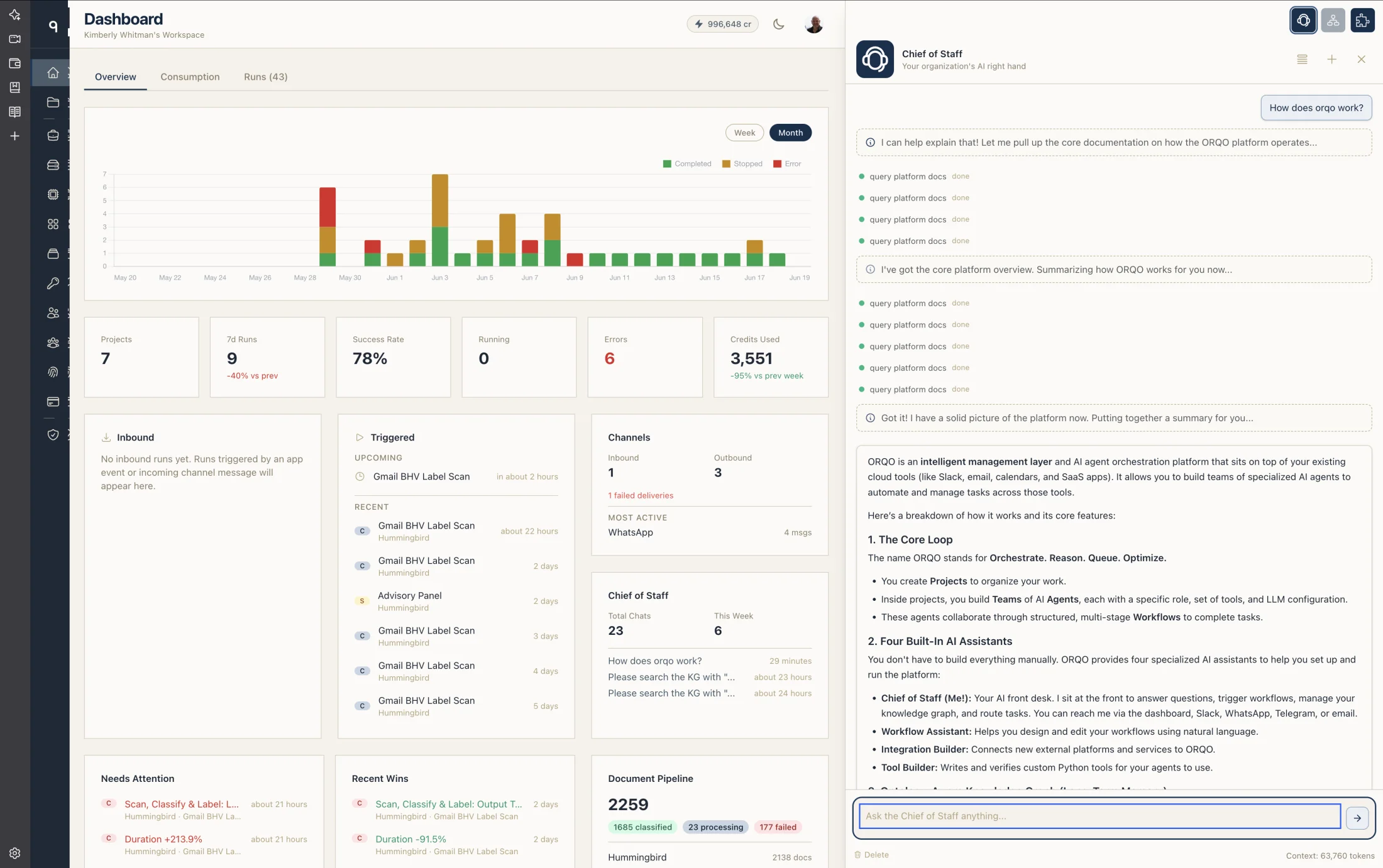Select the Workflow Assistant hierarchy icon button
This screenshot has width=1383, height=868.
point(1333,21)
